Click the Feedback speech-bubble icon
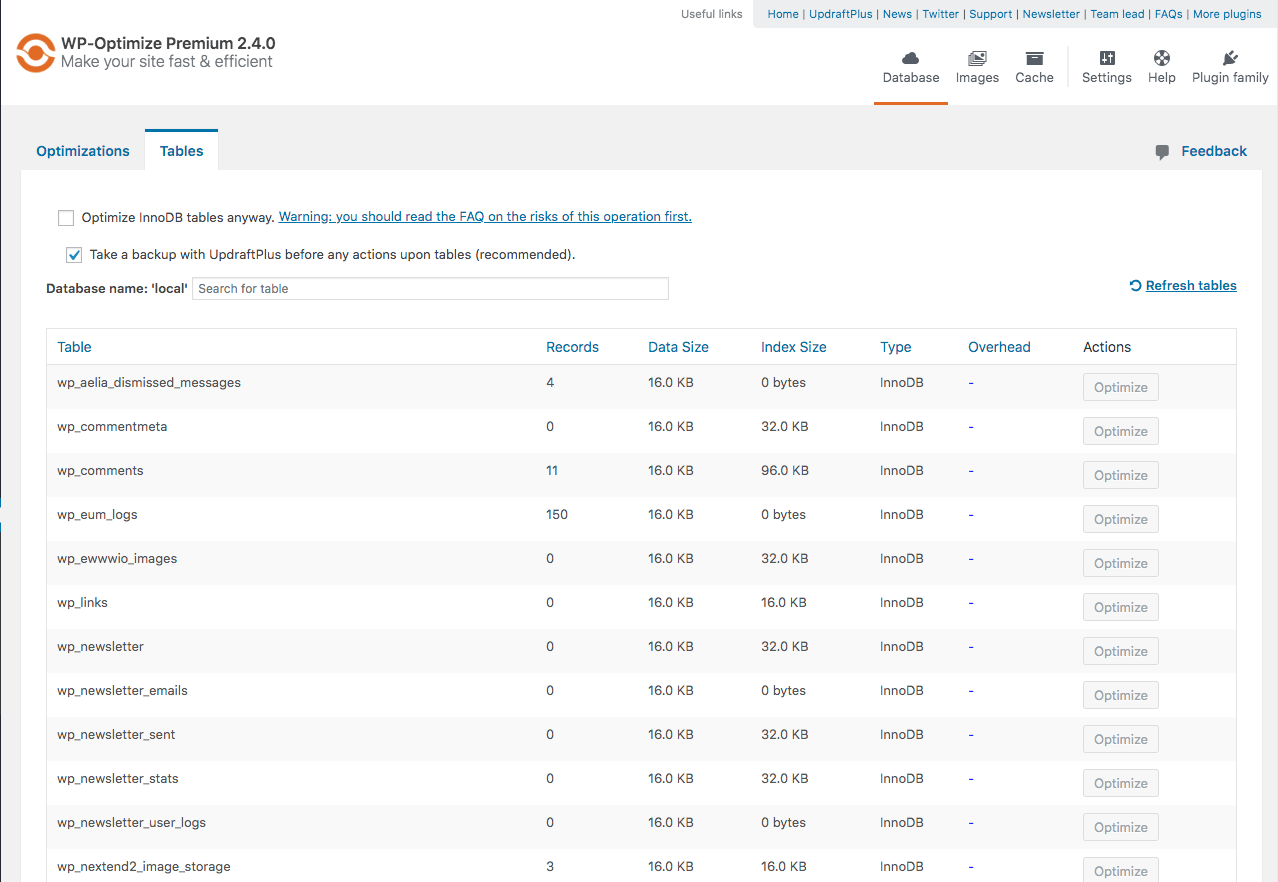Viewport: 1278px width, 882px height. (x=1161, y=150)
